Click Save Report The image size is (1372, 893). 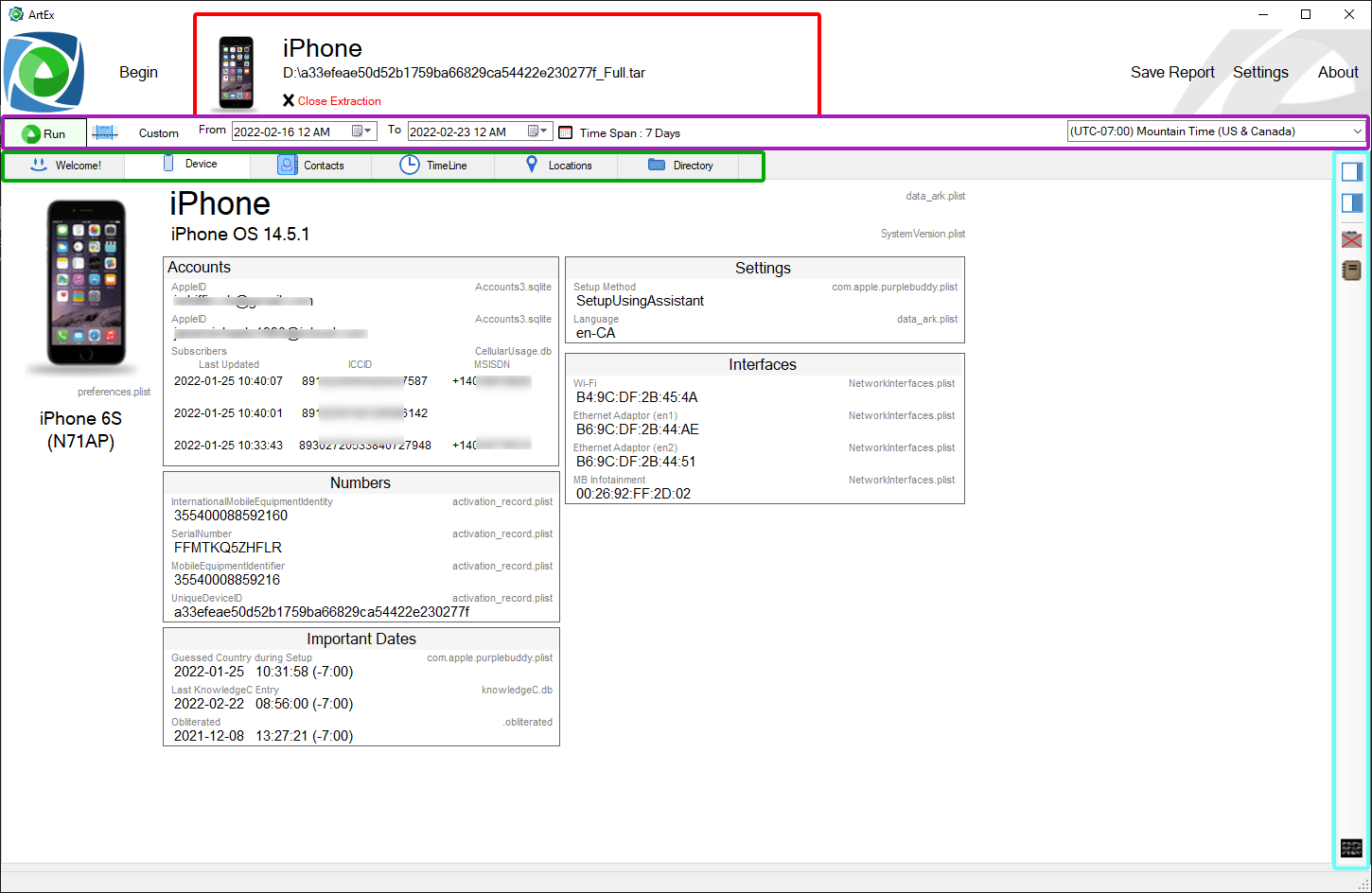pos(1172,73)
